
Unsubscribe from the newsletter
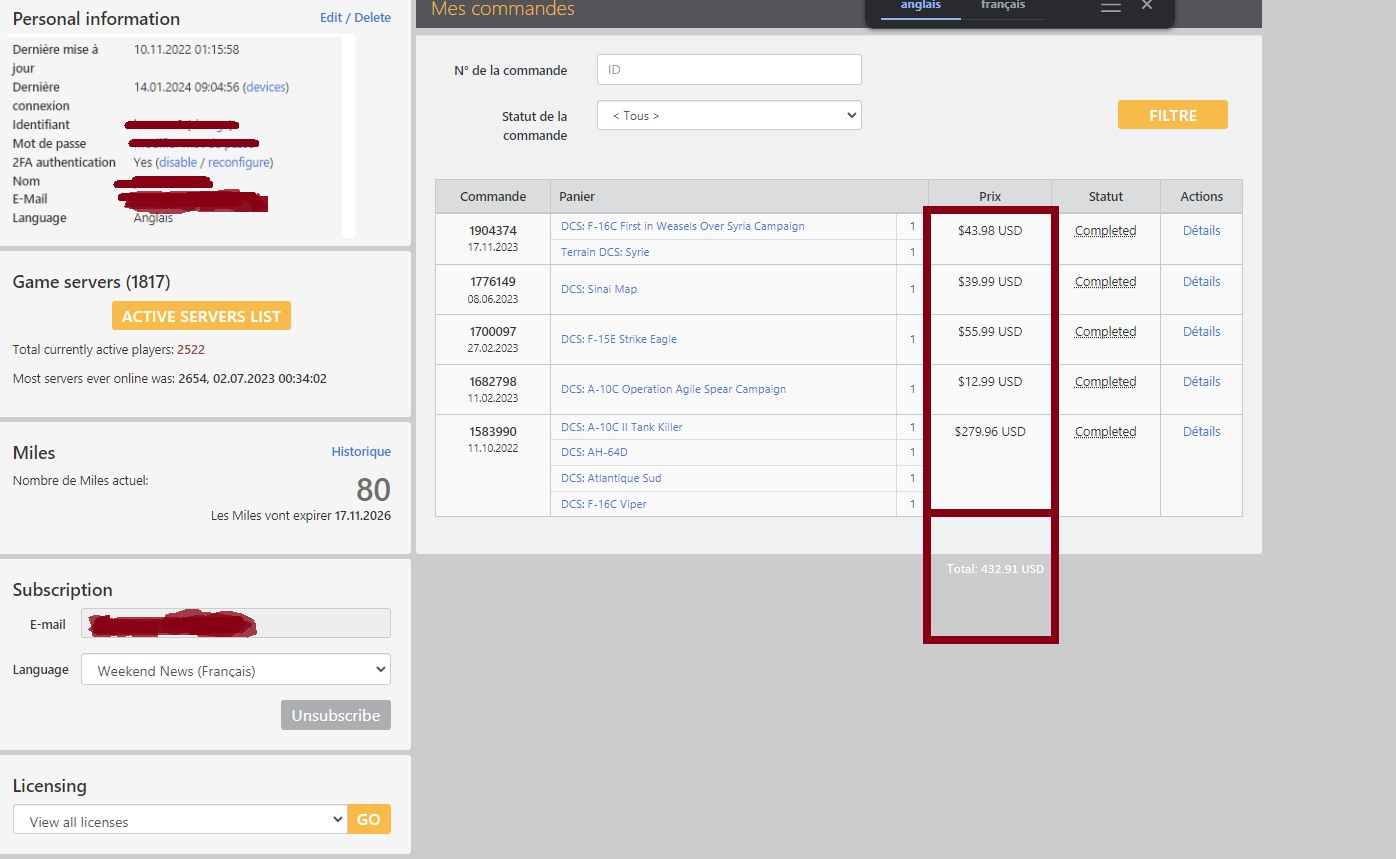click(336, 715)
